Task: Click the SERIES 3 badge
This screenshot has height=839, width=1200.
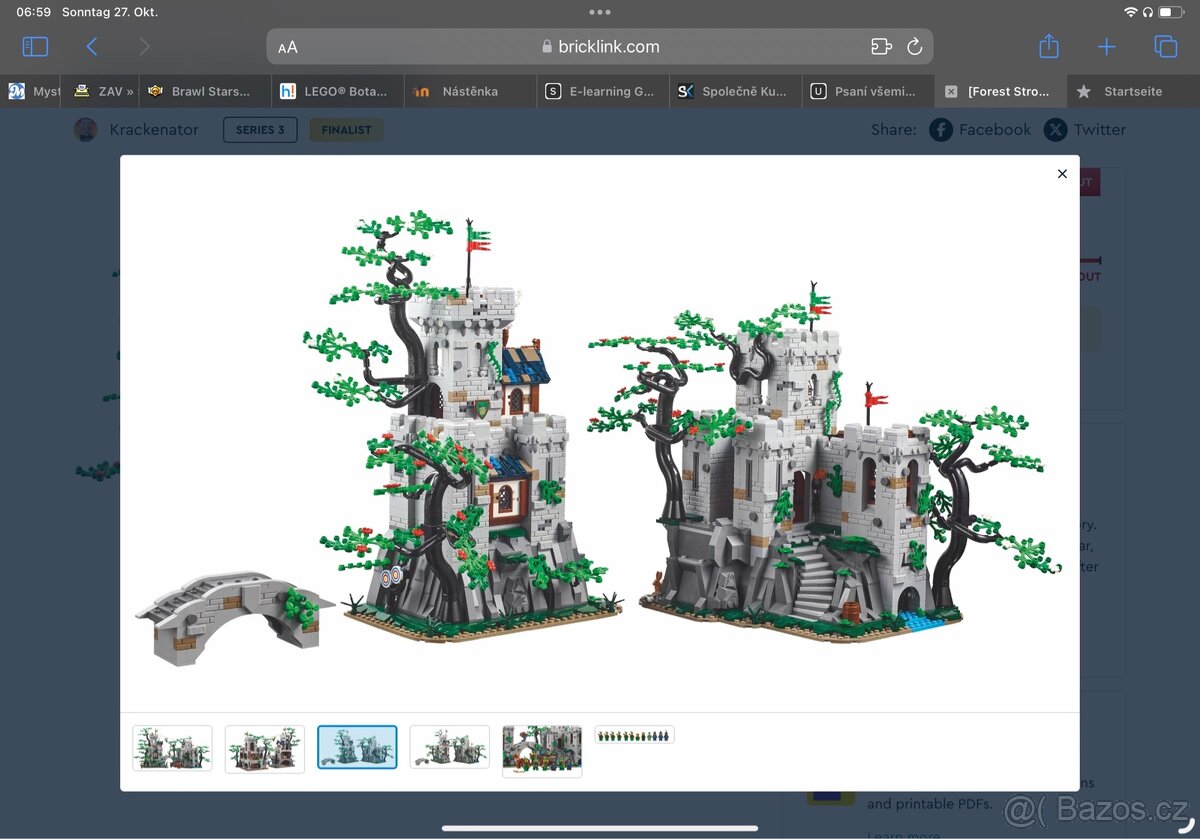Action: click(x=260, y=129)
